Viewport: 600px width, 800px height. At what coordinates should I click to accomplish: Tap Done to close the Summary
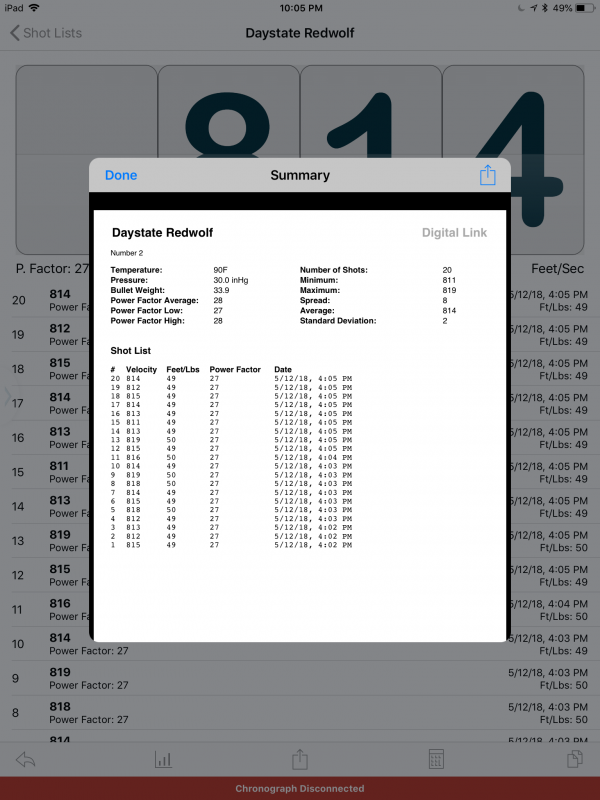121,175
